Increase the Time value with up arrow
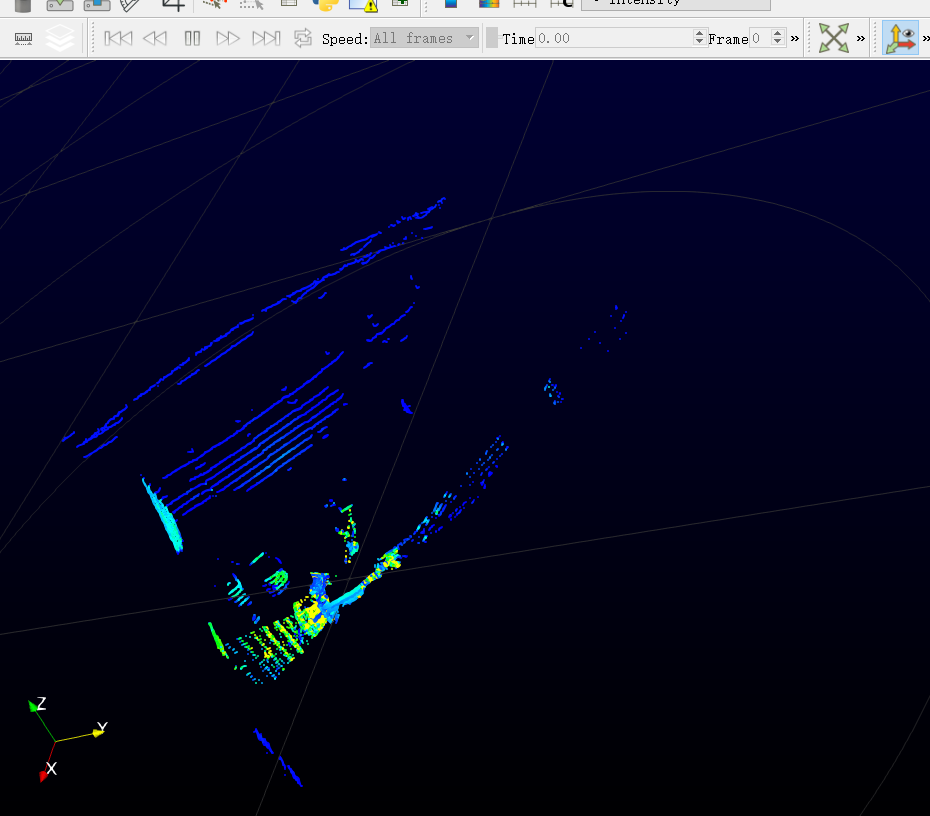 pyautogui.click(x=699, y=34)
